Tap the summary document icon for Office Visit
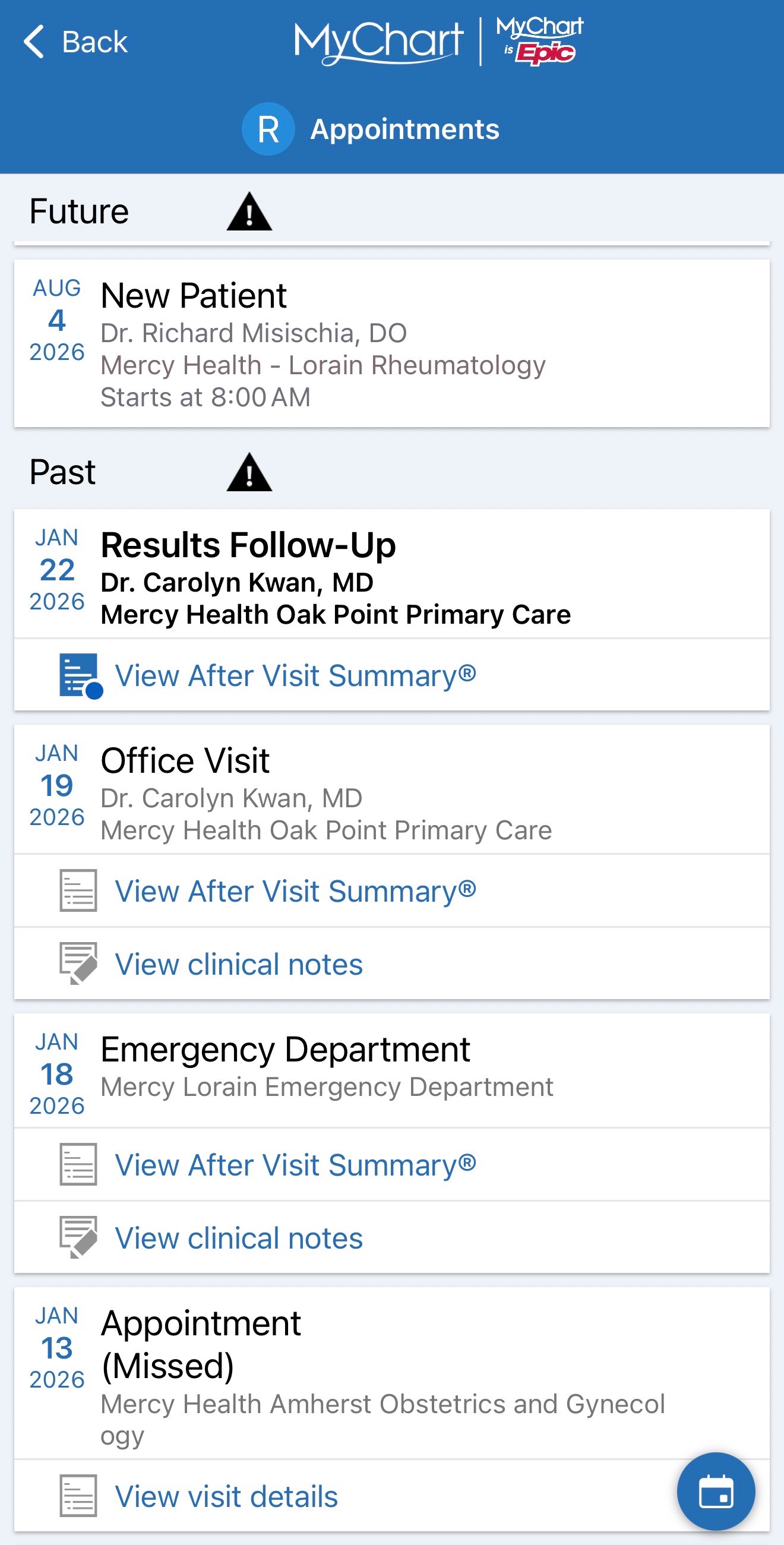 78,890
